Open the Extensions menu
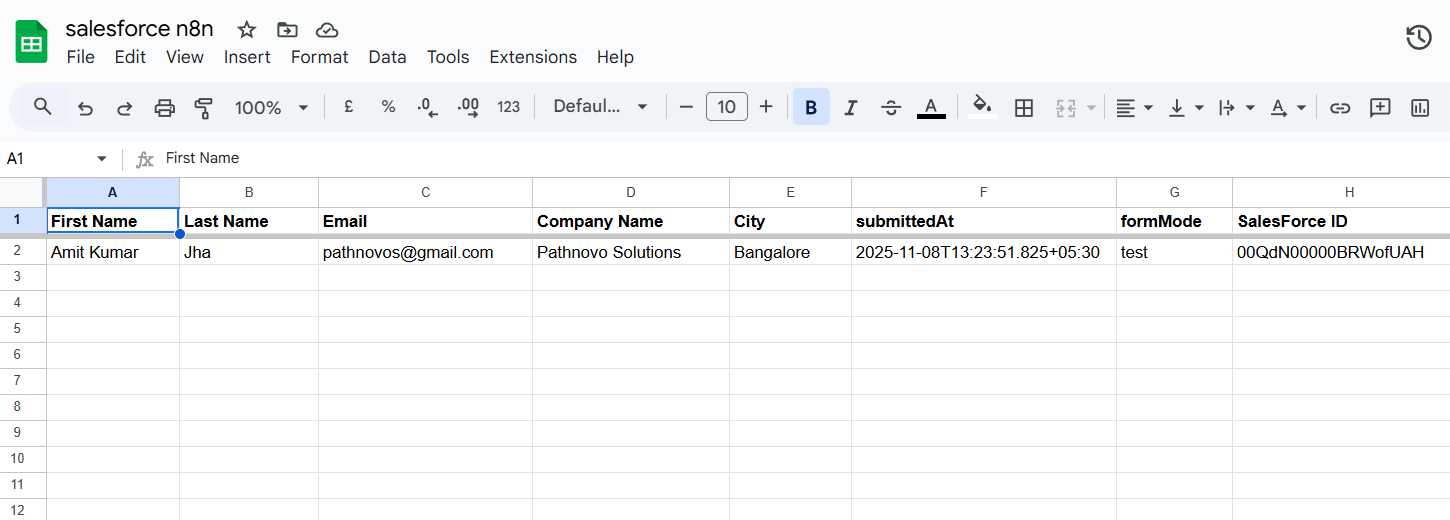Viewport: 1450px width, 520px height. [532, 57]
